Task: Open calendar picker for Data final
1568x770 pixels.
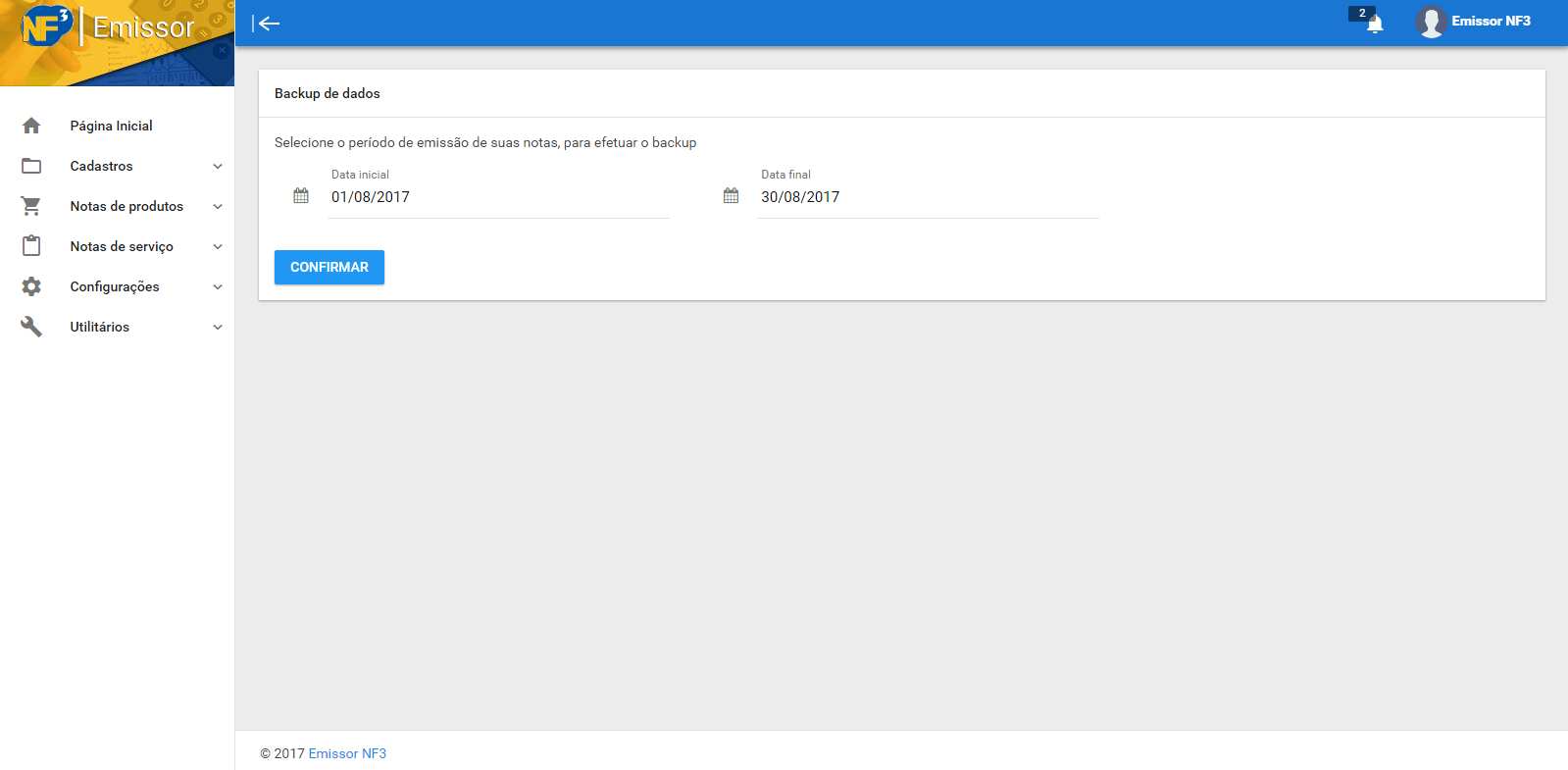Action: click(731, 196)
